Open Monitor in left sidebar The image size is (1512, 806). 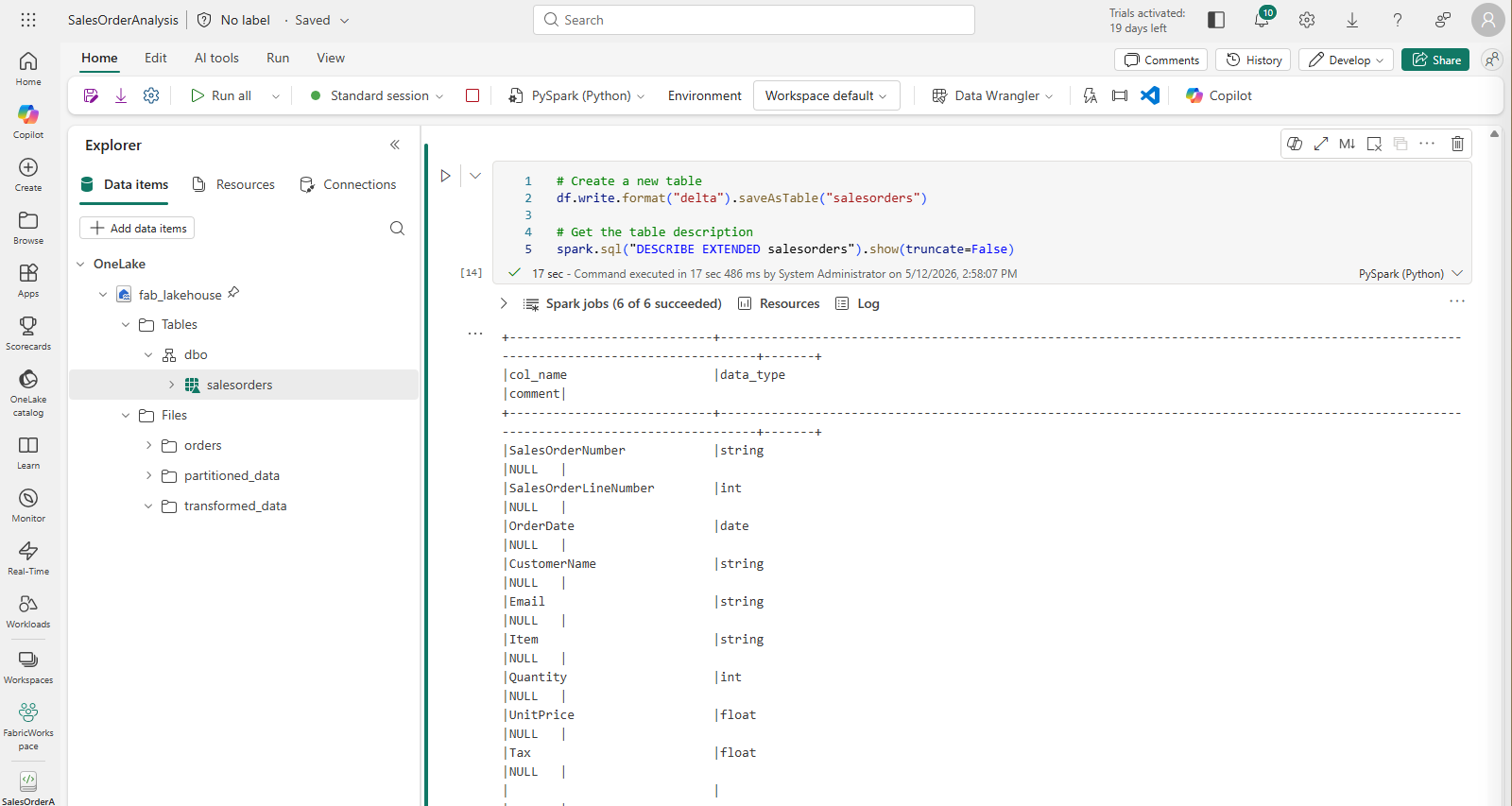28,506
